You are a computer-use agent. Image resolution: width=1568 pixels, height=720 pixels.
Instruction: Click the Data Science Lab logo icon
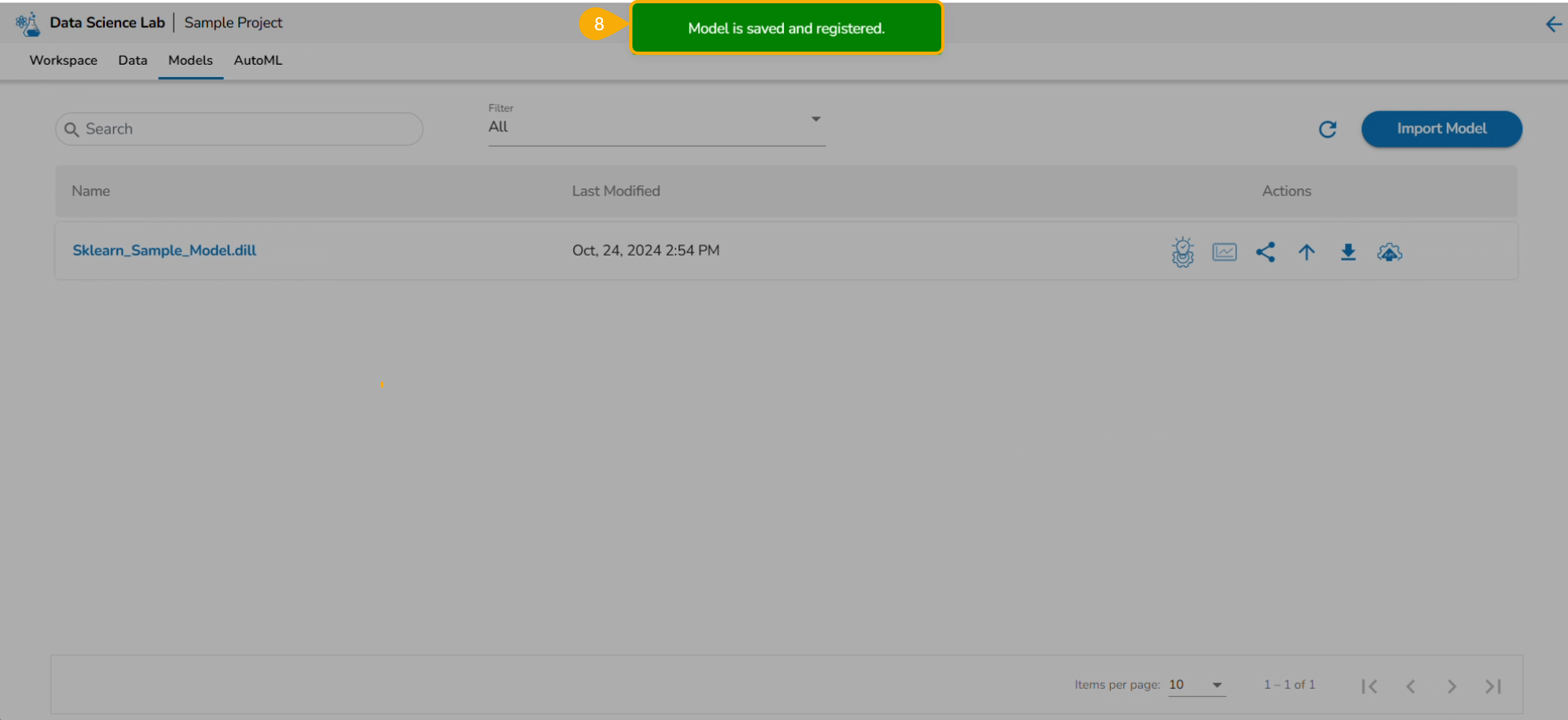[x=28, y=24]
